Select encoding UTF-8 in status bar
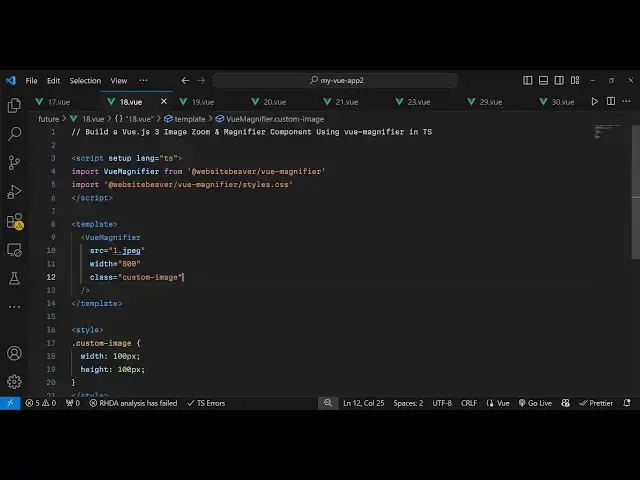 pos(442,403)
